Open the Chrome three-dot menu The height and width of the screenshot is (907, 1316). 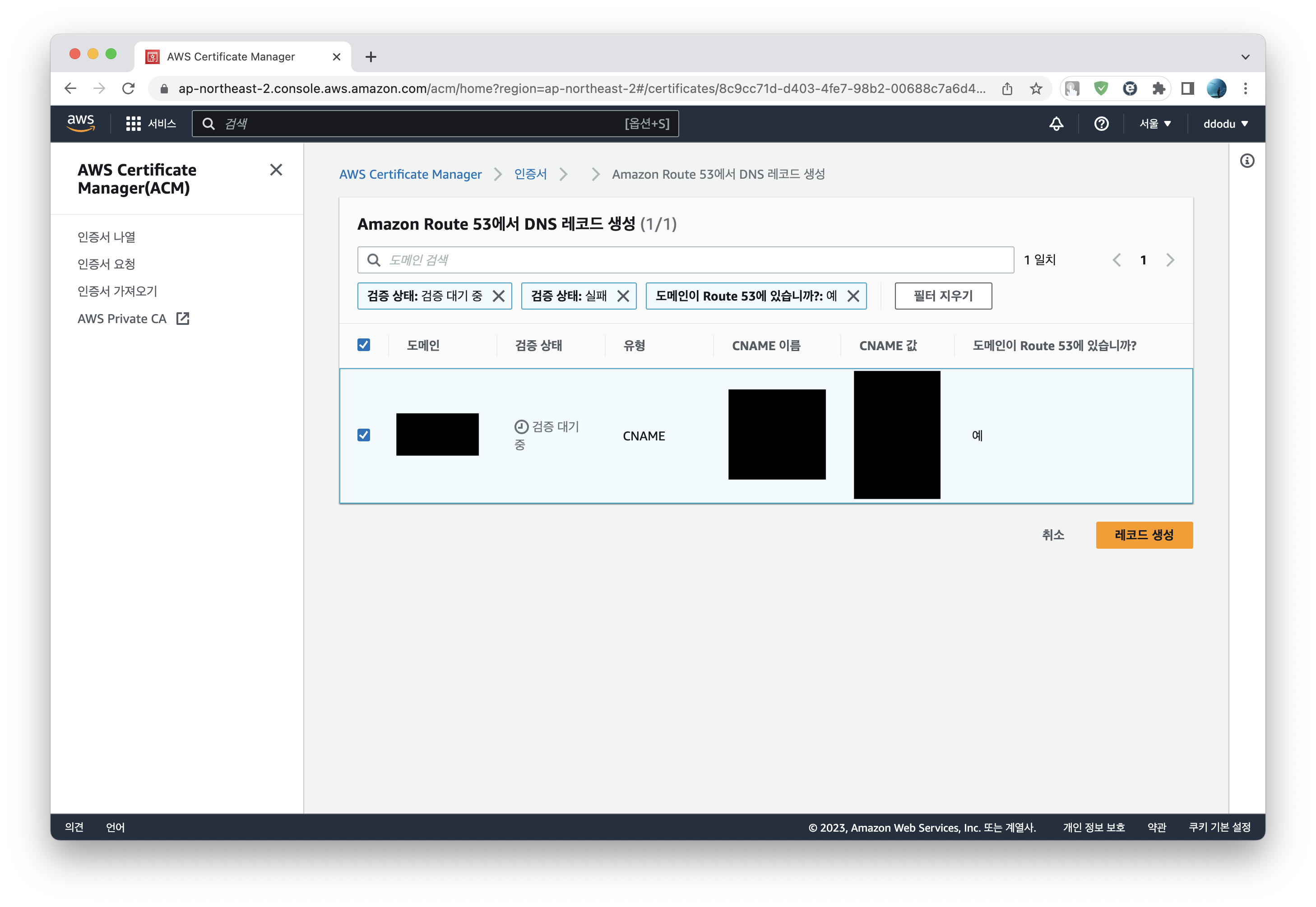point(1246,88)
